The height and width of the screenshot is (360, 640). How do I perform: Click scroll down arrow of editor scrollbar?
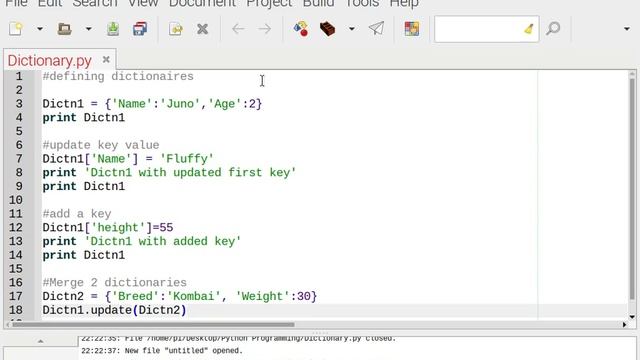tap(632, 317)
